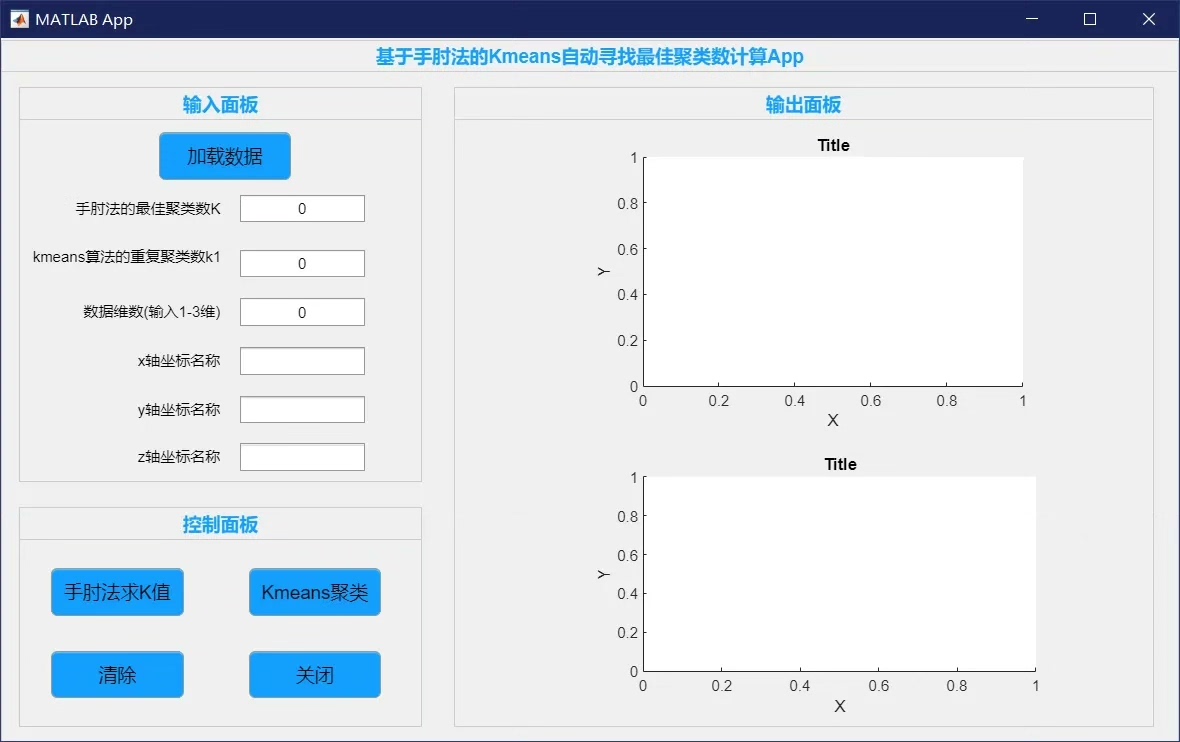This screenshot has height=742, width=1180.
Task: Click the kmeans算法的重复聚类数k1 label
Action: [x=126, y=257]
